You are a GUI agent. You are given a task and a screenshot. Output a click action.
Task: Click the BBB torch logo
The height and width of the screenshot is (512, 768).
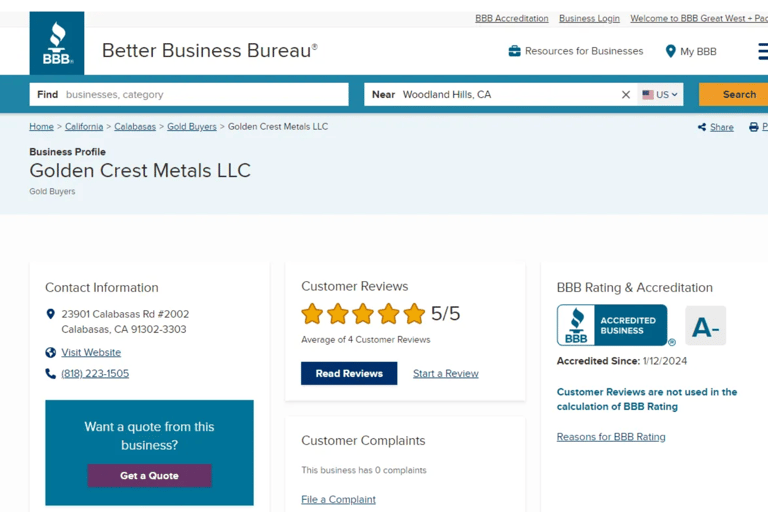click(57, 44)
